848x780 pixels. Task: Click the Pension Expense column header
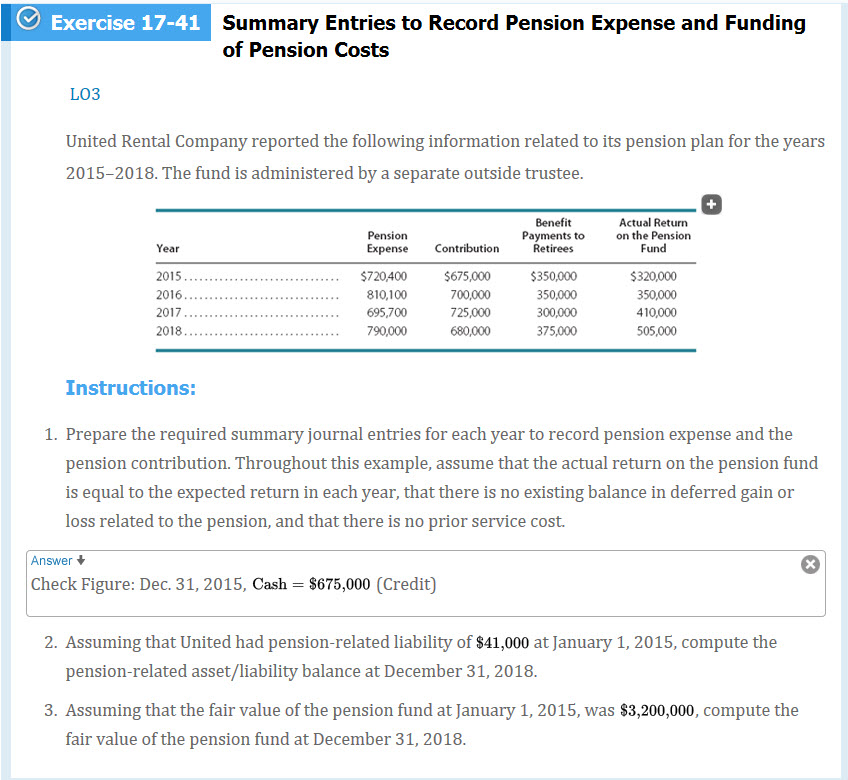click(387, 240)
